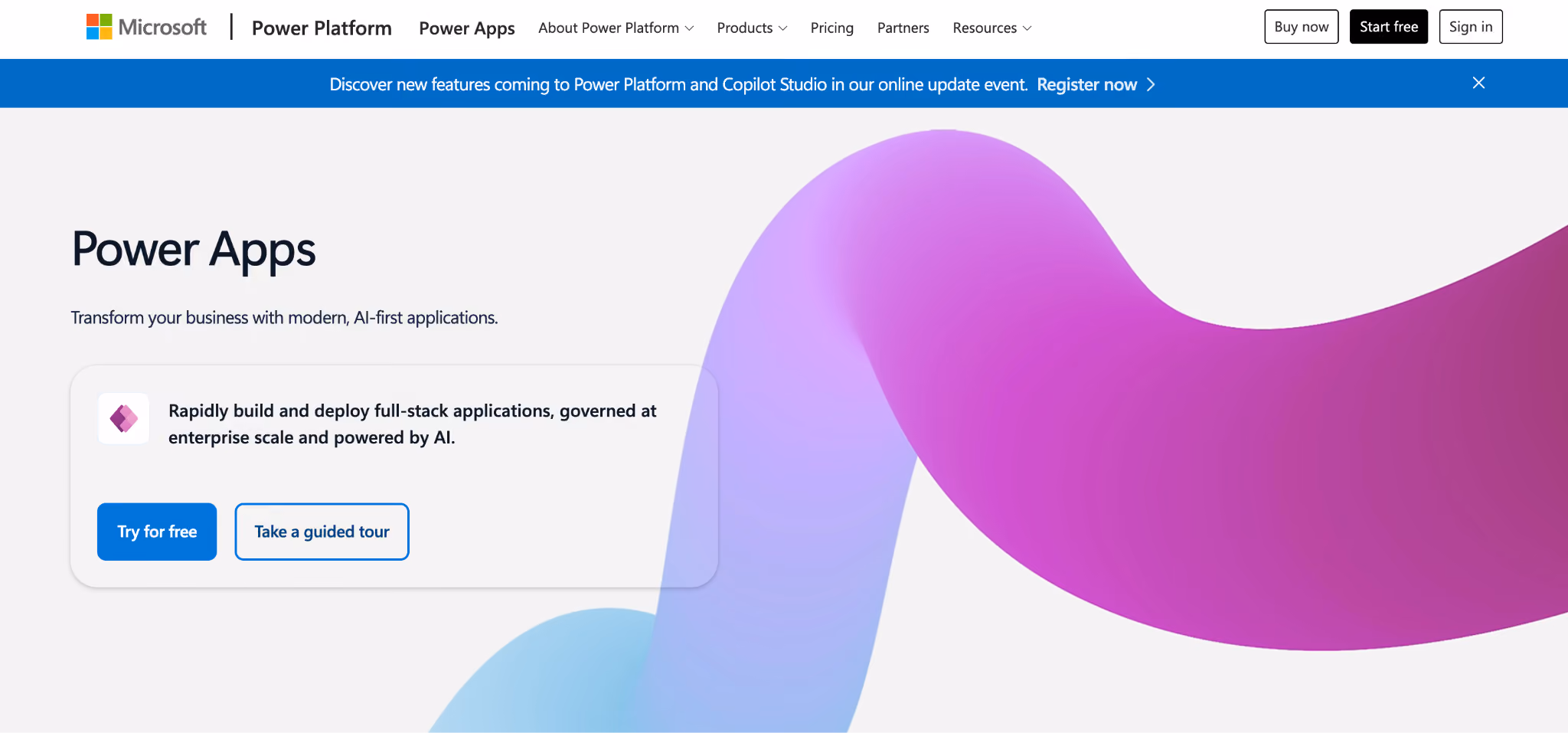Dismiss the blue announcement banner
Screen dimensions: 1568x733
click(1478, 83)
